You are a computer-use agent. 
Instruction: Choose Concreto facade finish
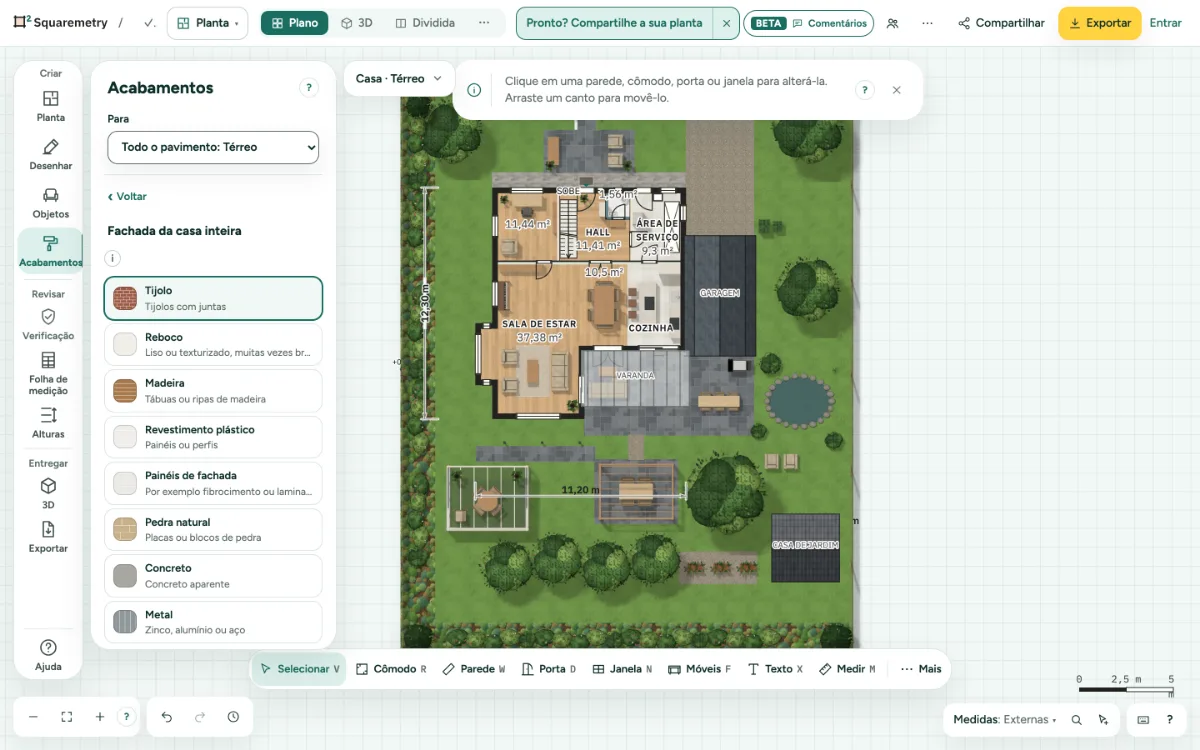pos(213,575)
